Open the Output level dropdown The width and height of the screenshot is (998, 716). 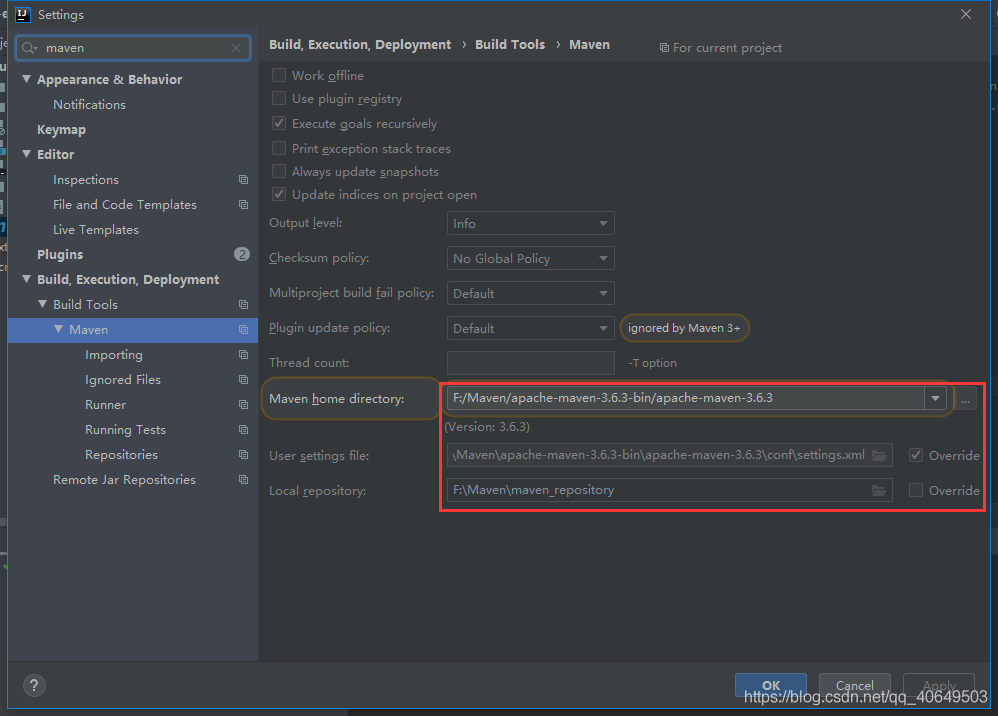531,223
